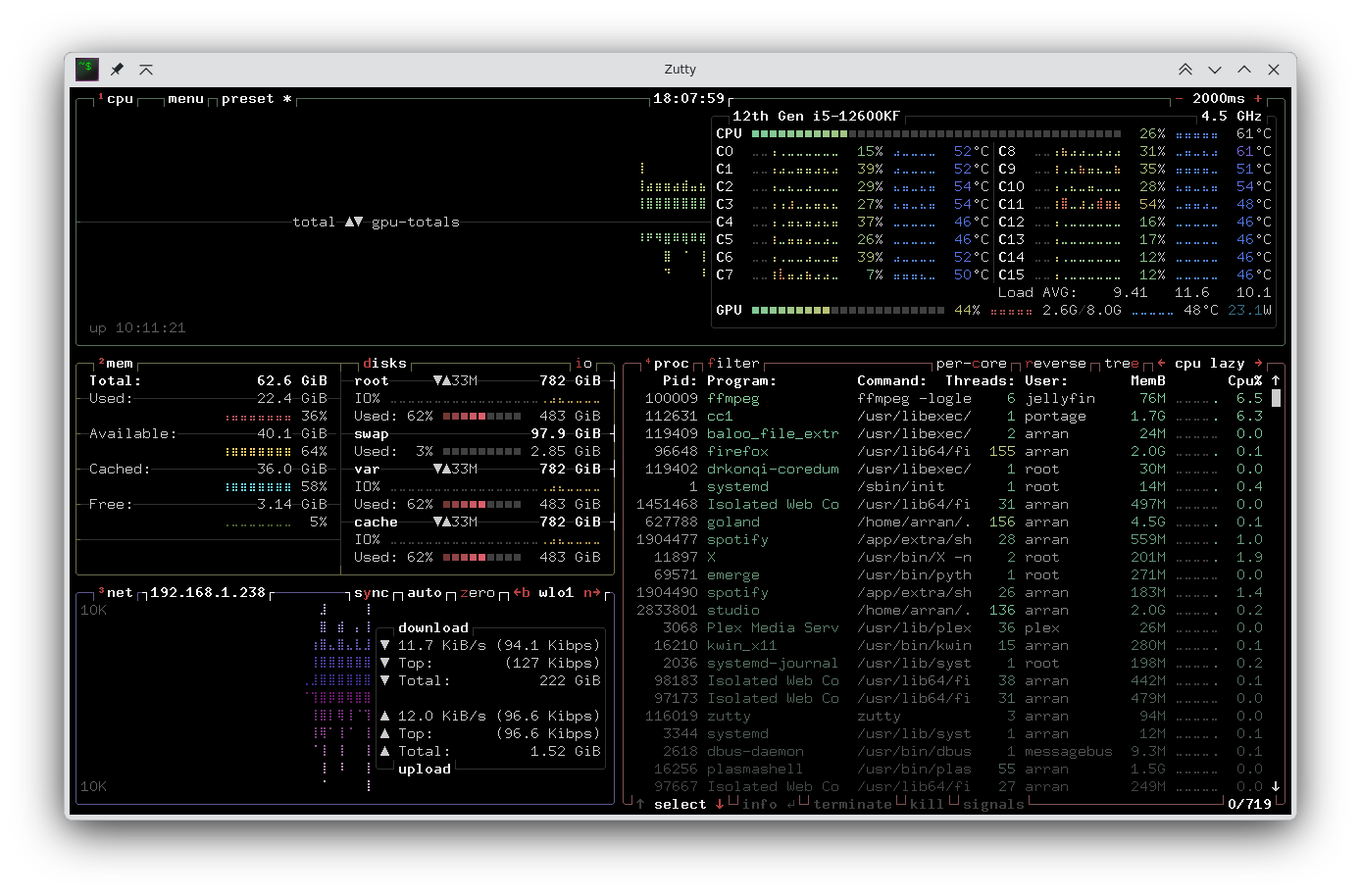Increase update interval with plus beside 2000ms

coord(1258,98)
